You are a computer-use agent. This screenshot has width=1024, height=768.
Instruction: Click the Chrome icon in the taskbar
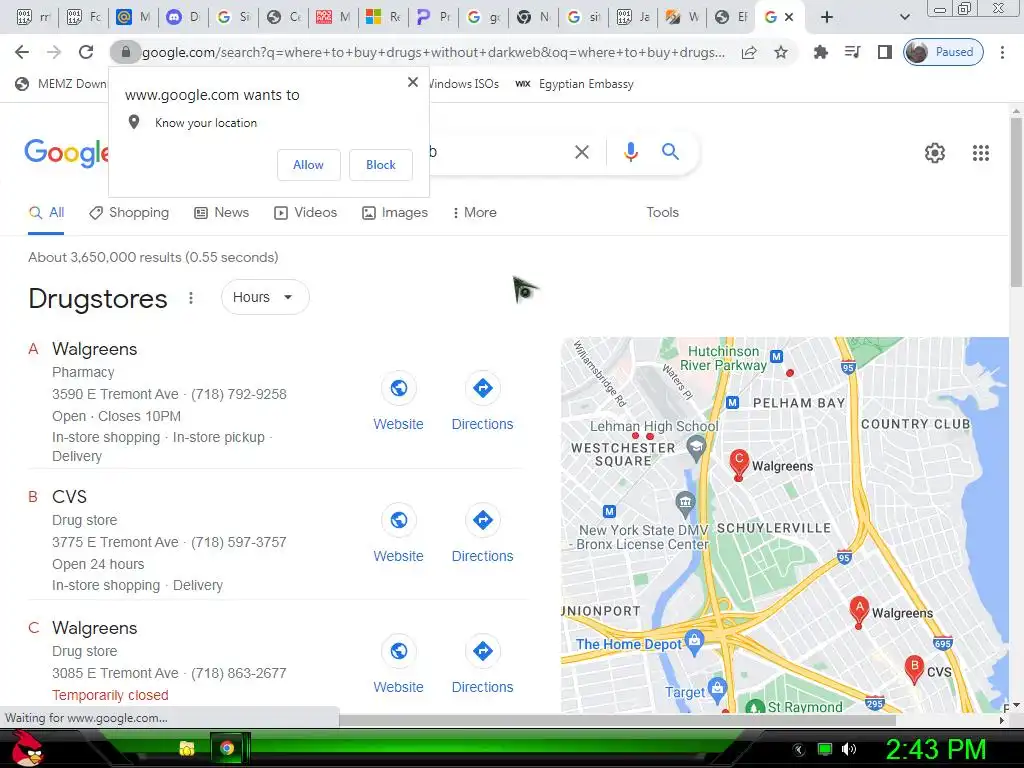click(227, 748)
